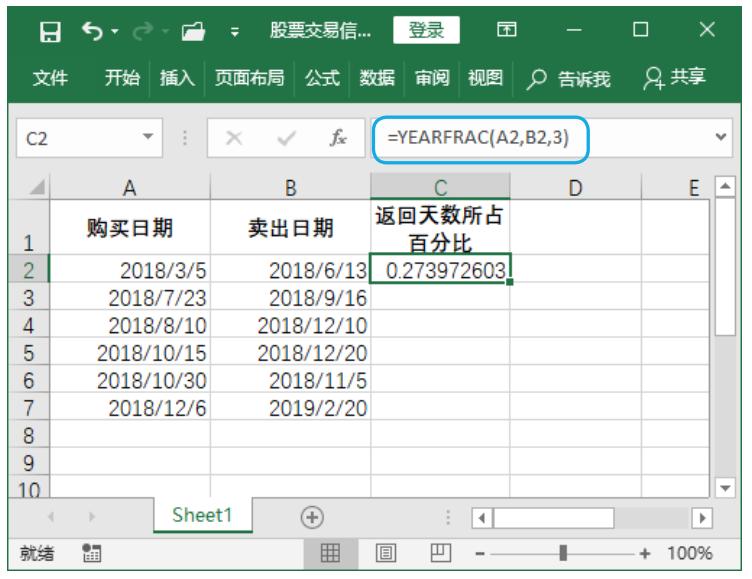
Task: Click the Sheet1 tab
Action: [202, 515]
